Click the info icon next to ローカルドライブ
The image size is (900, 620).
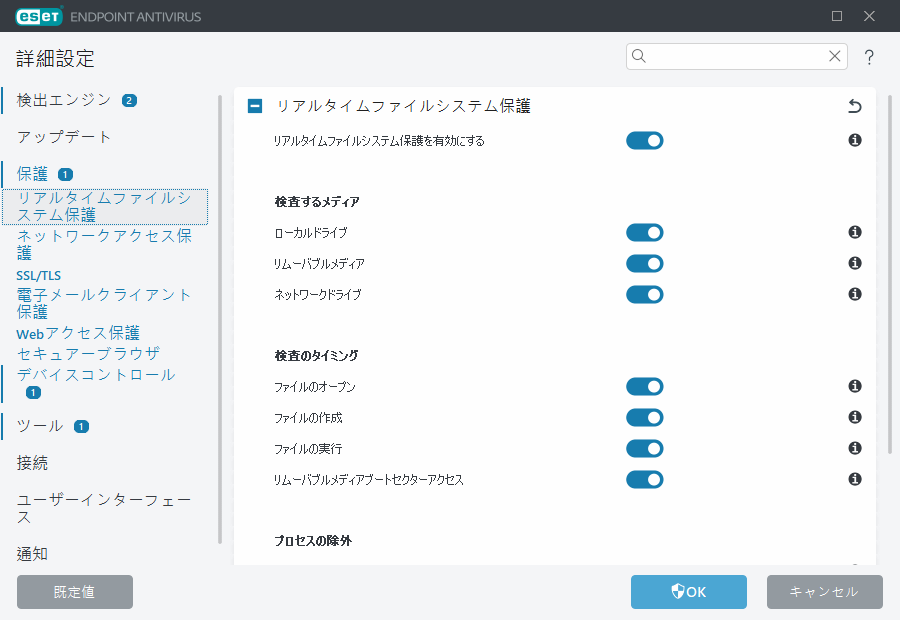pyautogui.click(x=855, y=232)
